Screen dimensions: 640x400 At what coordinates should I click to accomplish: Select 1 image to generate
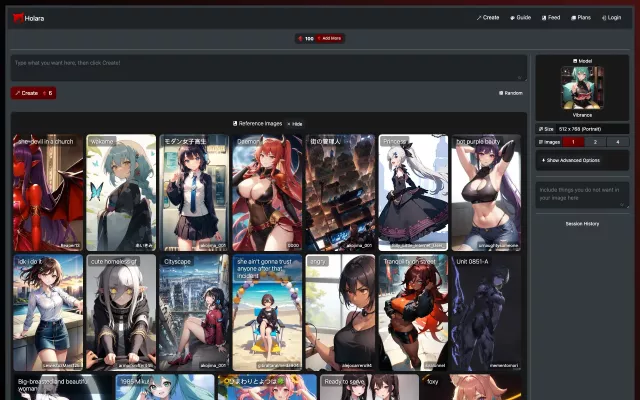coord(573,142)
